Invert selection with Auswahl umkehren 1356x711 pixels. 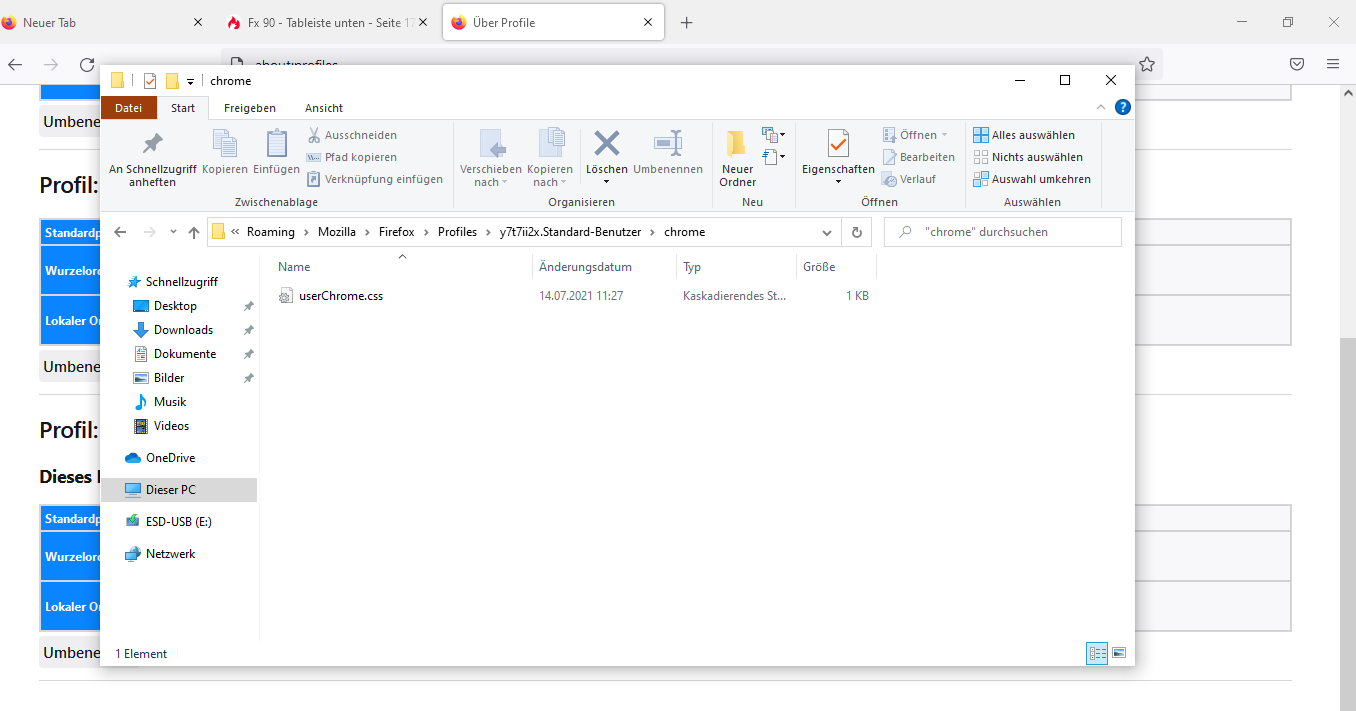coord(1032,179)
